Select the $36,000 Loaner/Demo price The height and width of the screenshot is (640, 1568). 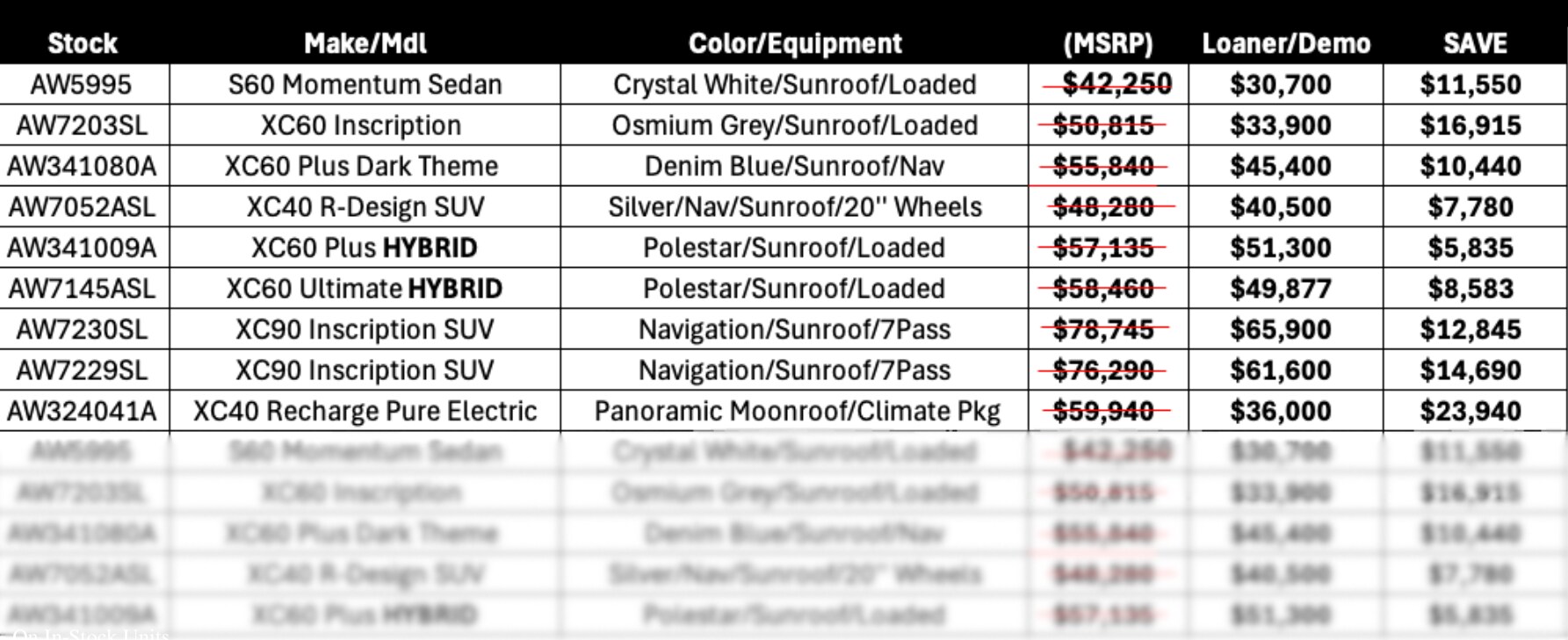pos(1281,411)
